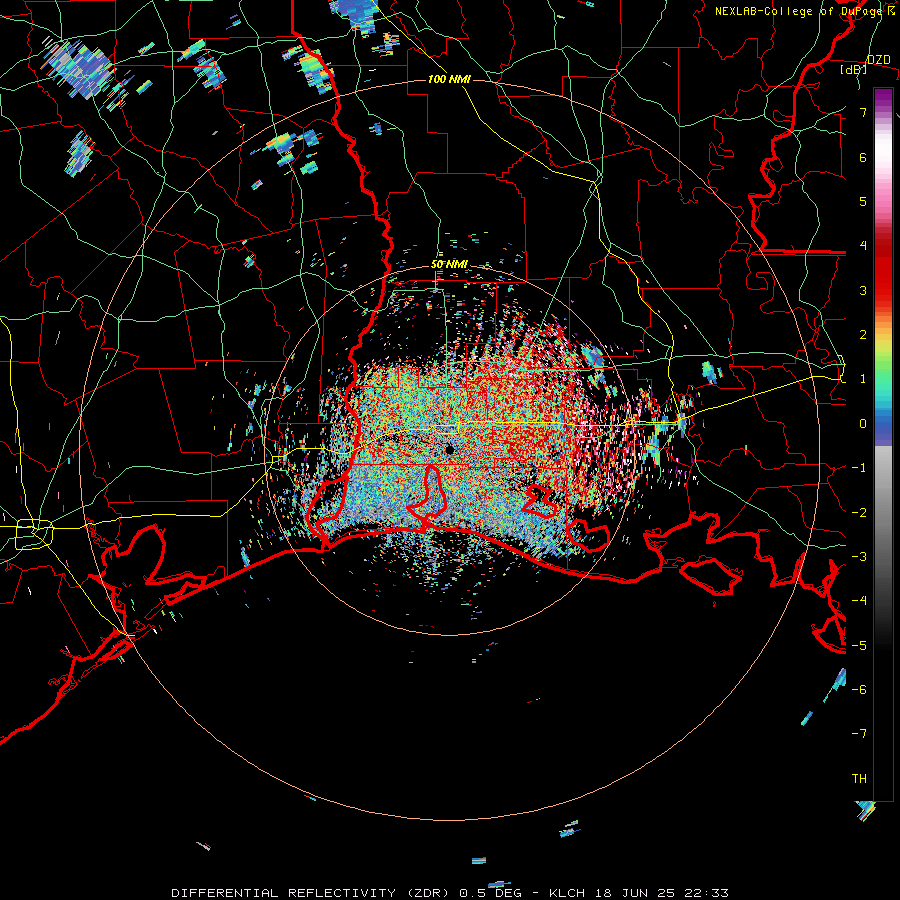Click the TH label on the legend
This screenshot has width=900, height=900.
[x=859, y=778]
